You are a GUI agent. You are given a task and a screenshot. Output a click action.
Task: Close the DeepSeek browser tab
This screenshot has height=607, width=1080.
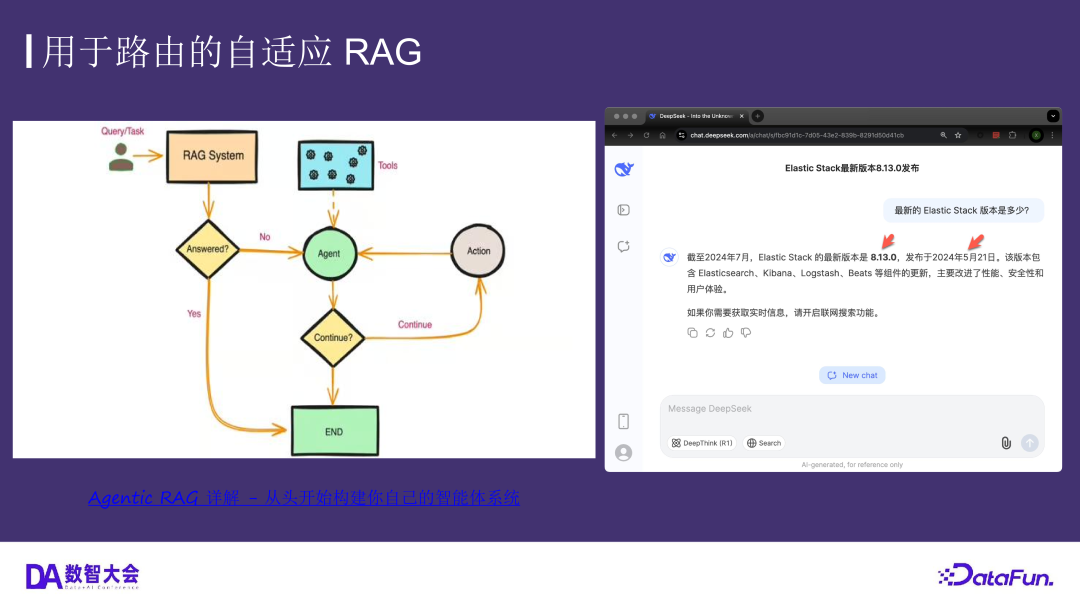click(x=742, y=116)
